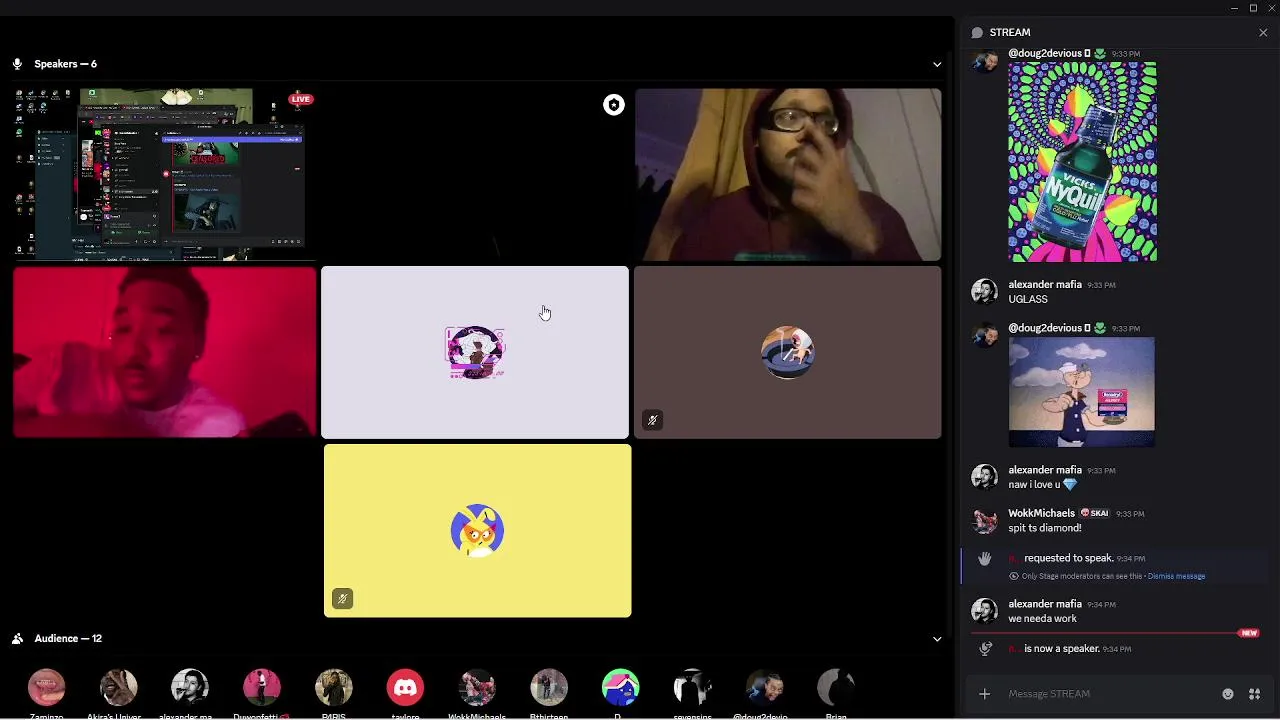
Task: Open the emoji picker
Action: (1228, 694)
